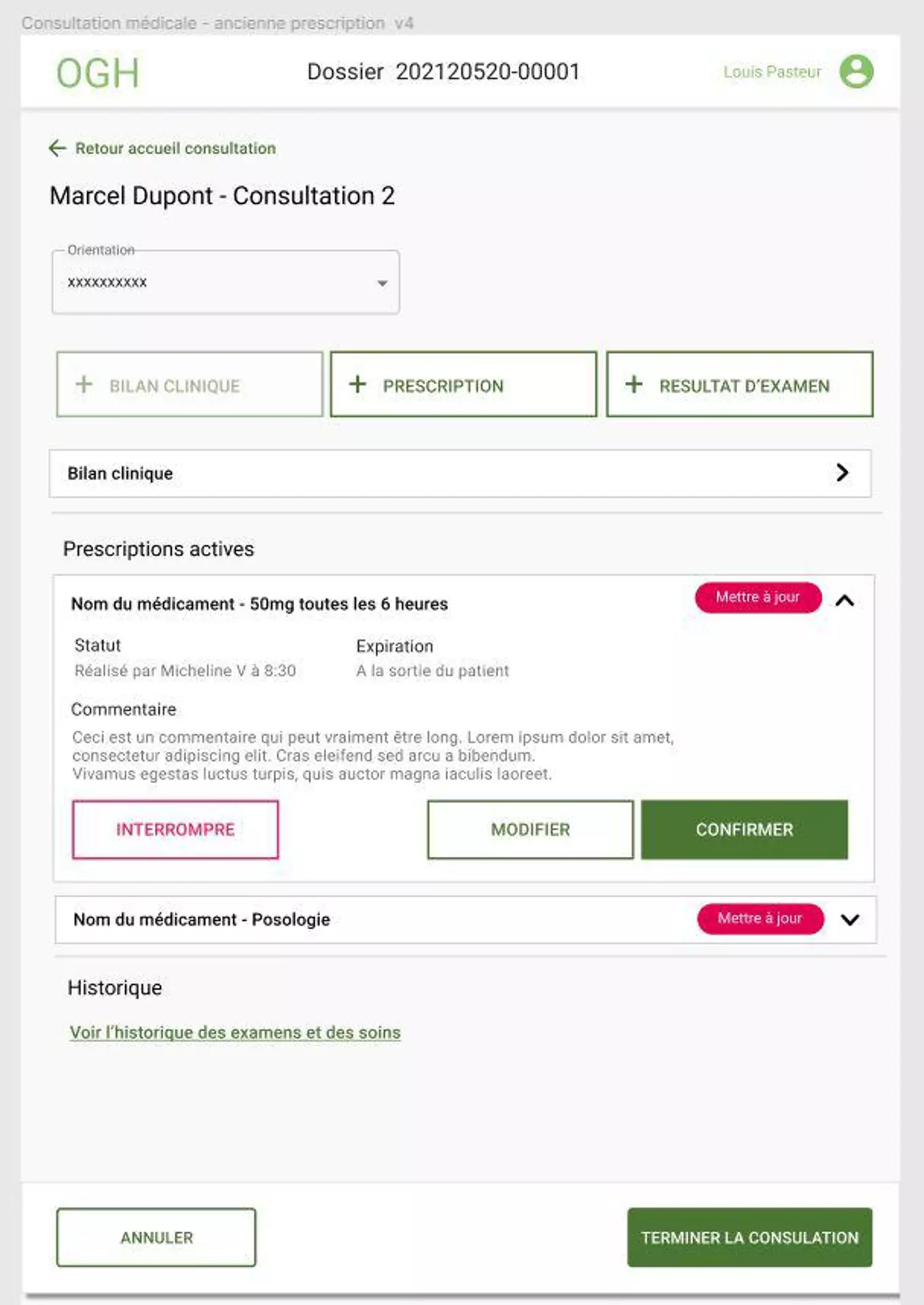Click the OGH logo
The width and height of the screenshot is (924, 1305).
[97, 71]
